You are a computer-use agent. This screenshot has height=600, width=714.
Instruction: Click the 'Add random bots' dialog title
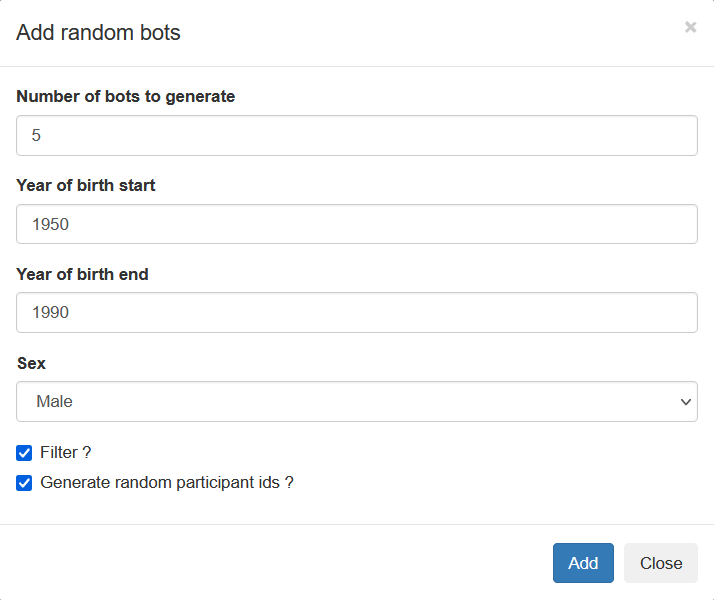click(98, 33)
